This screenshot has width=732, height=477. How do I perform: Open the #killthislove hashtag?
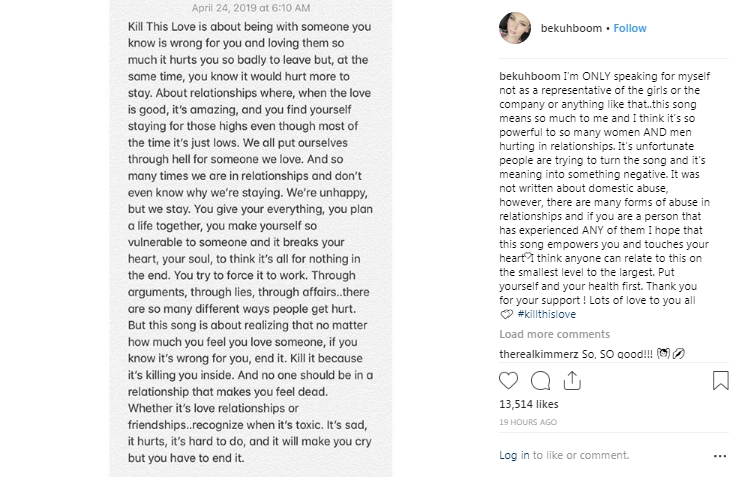pos(546,314)
